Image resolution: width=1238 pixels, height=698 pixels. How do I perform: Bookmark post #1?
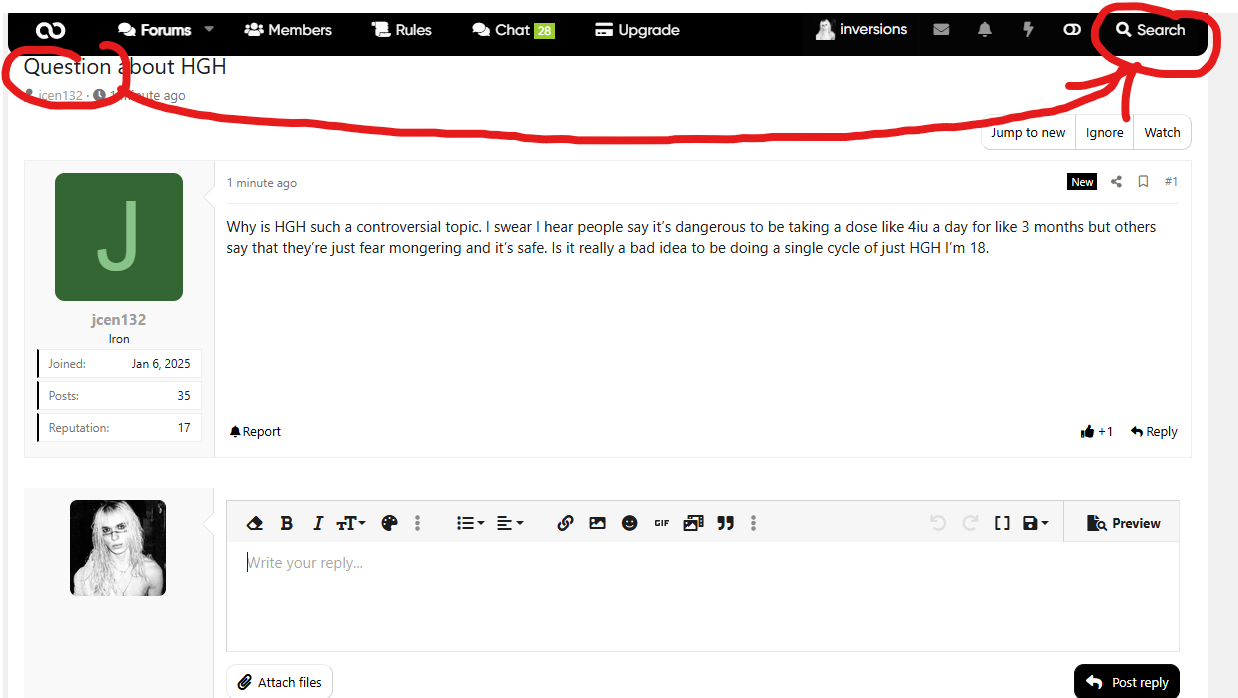[1143, 182]
